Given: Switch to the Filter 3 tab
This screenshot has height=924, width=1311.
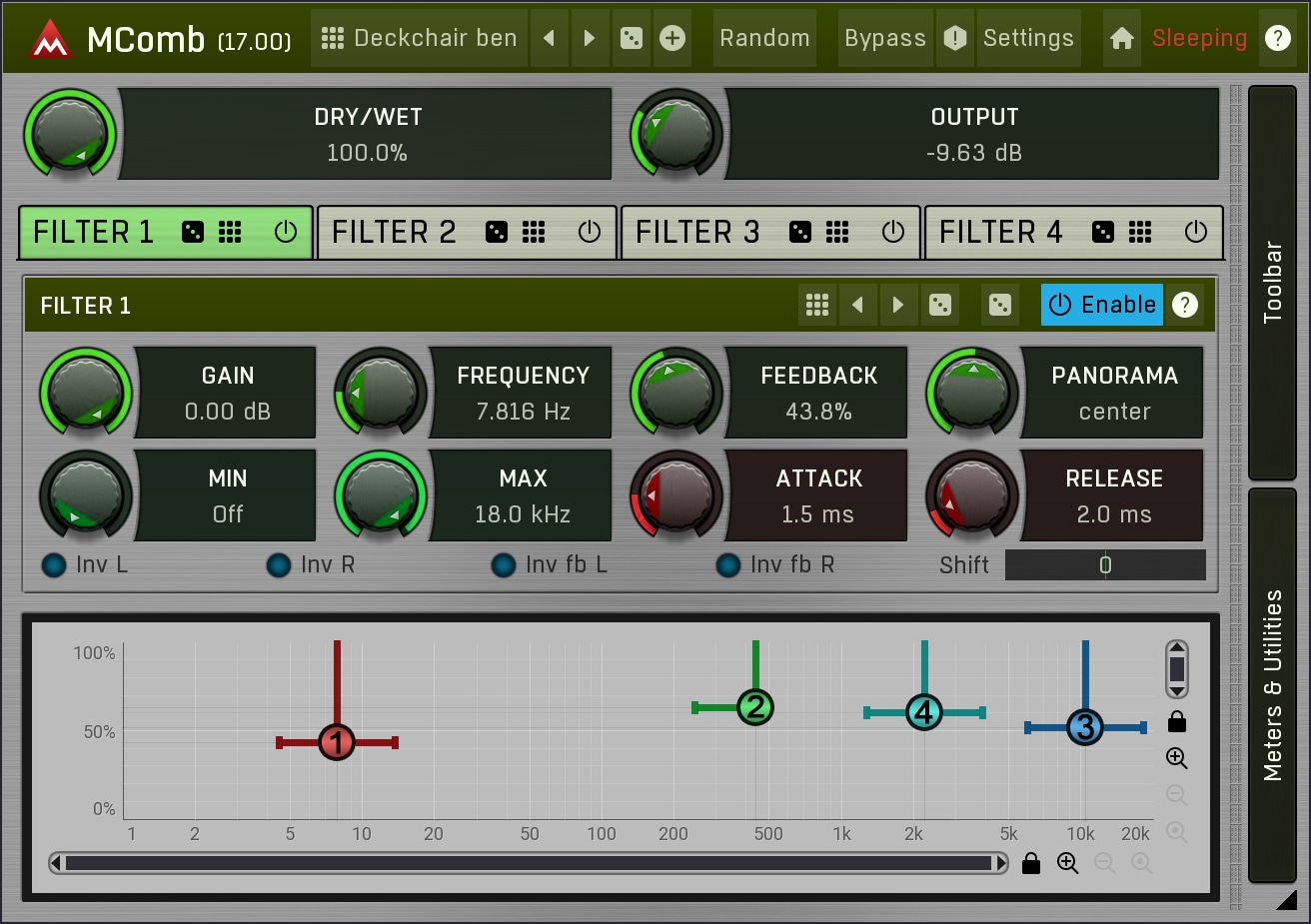Looking at the screenshot, I should [x=697, y=232].
